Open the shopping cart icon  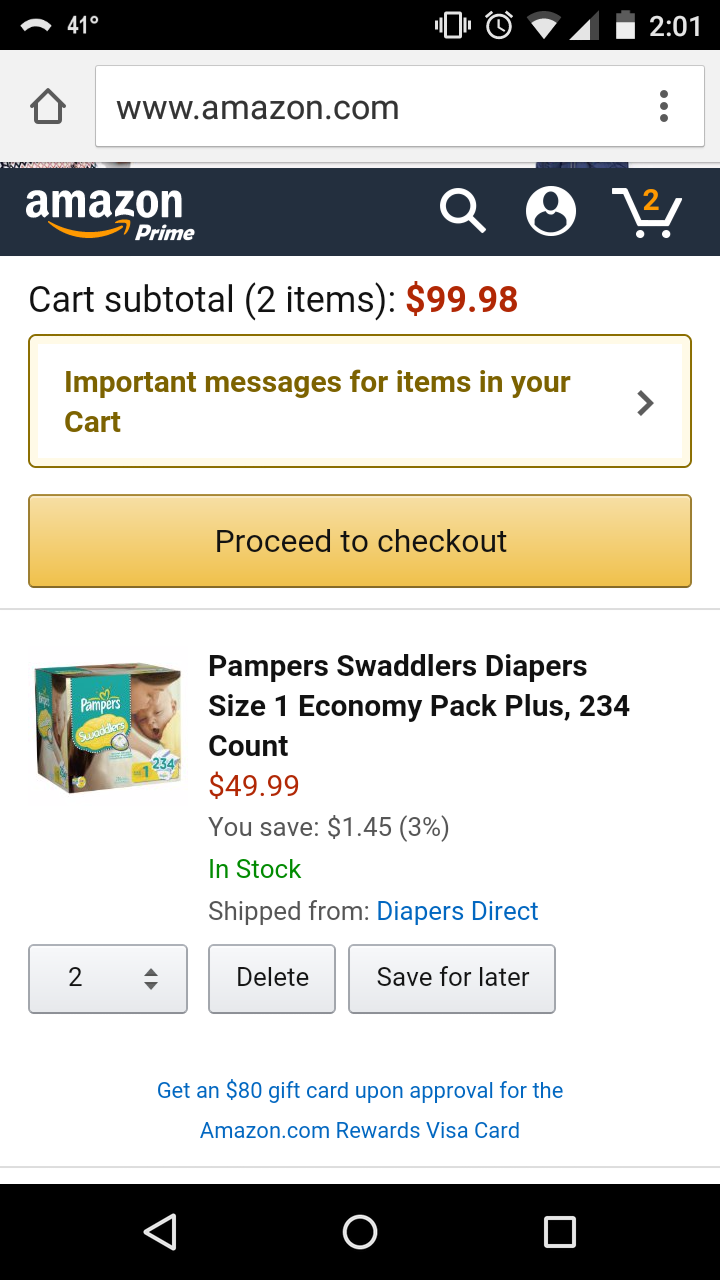pos(647,212)
